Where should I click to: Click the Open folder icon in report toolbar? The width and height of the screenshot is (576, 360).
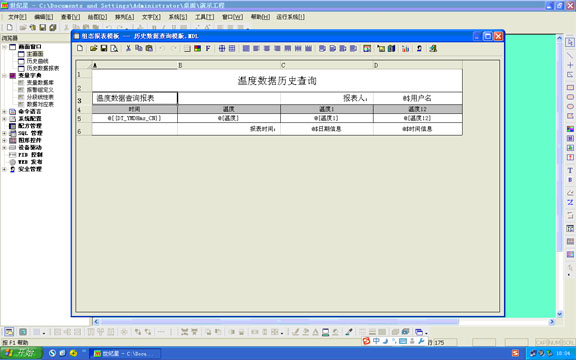[93, 48]
